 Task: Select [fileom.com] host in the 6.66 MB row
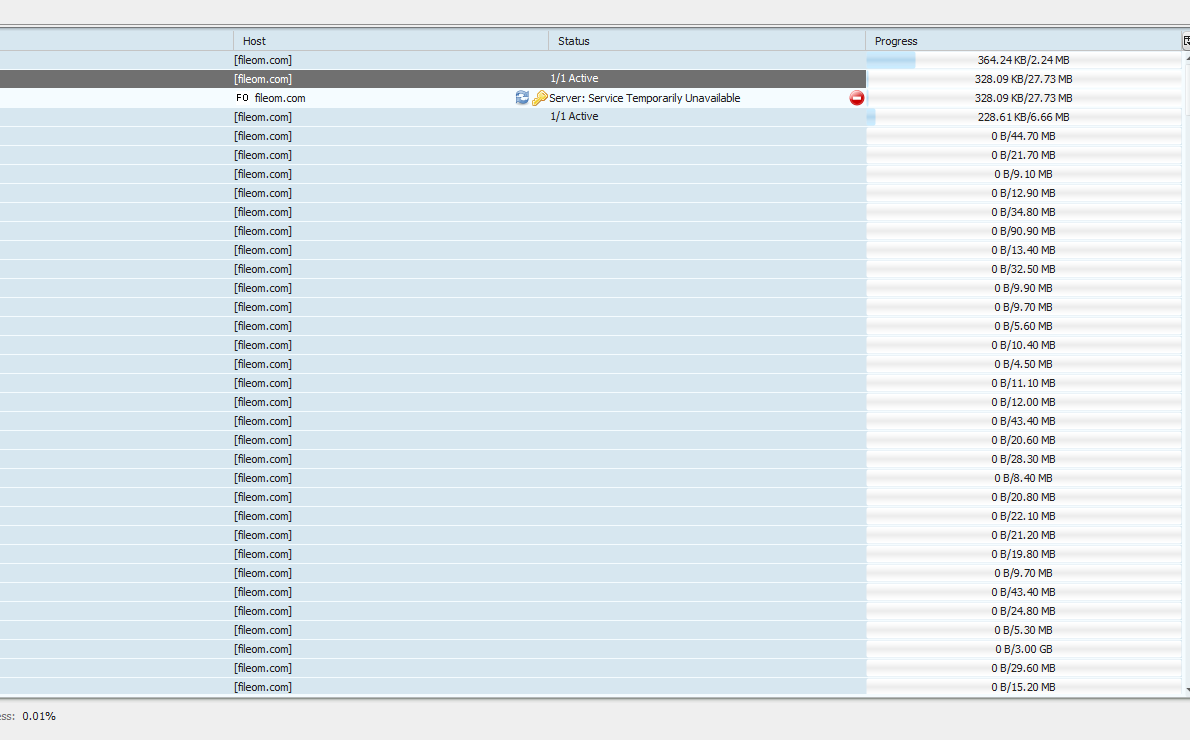(x=263, y=117)
